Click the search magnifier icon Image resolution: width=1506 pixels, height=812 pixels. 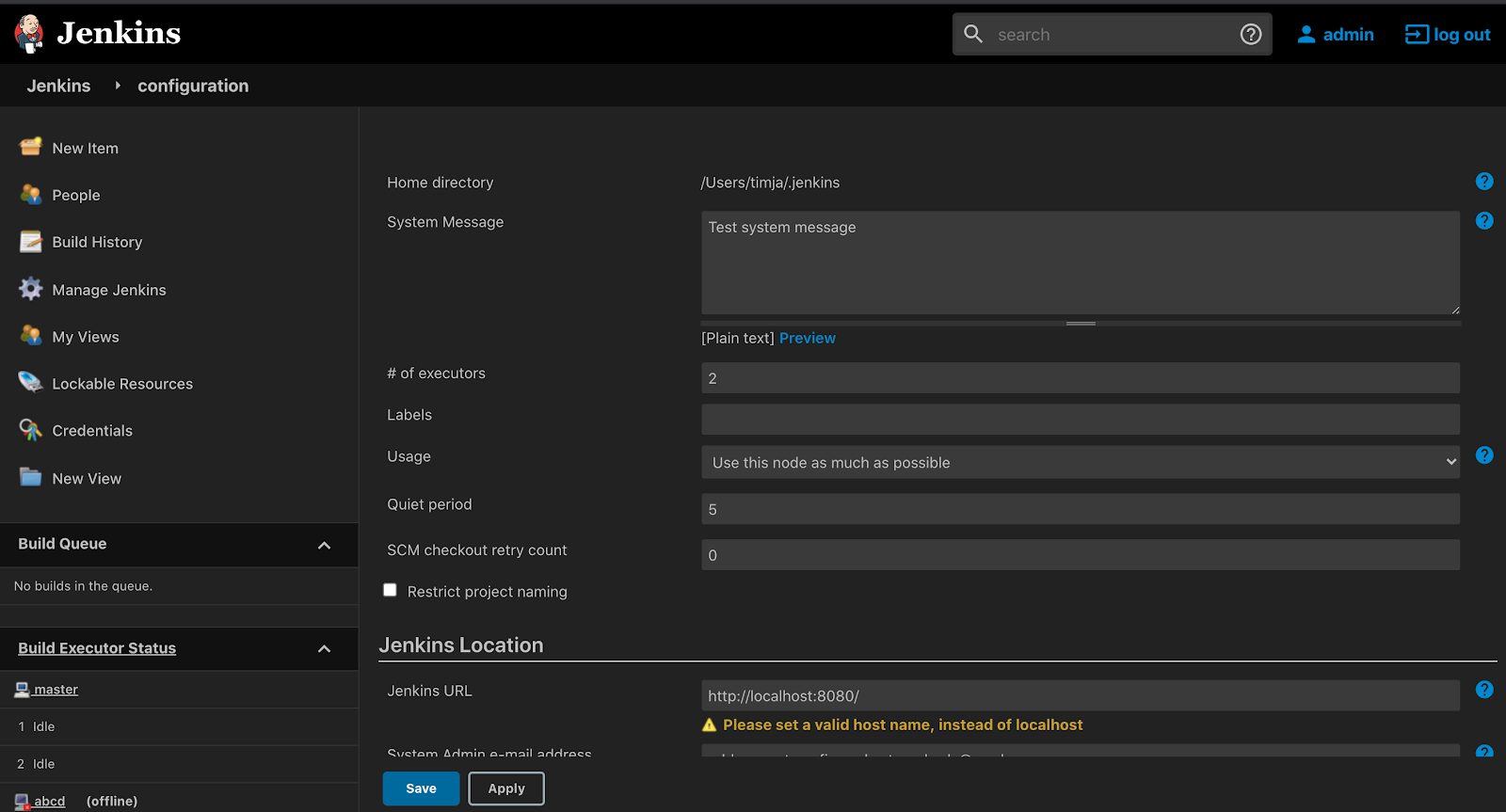tap(973, 34)
